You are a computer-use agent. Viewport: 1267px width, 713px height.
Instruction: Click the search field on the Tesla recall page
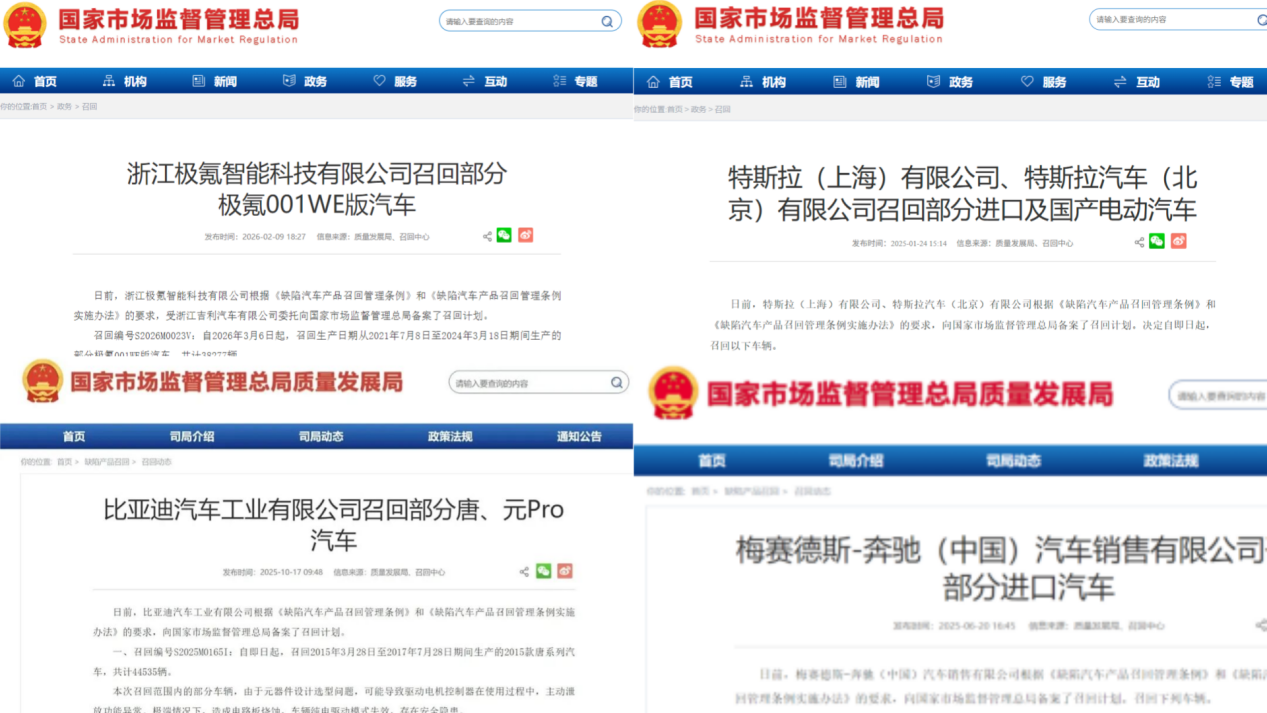(1178, 20)
